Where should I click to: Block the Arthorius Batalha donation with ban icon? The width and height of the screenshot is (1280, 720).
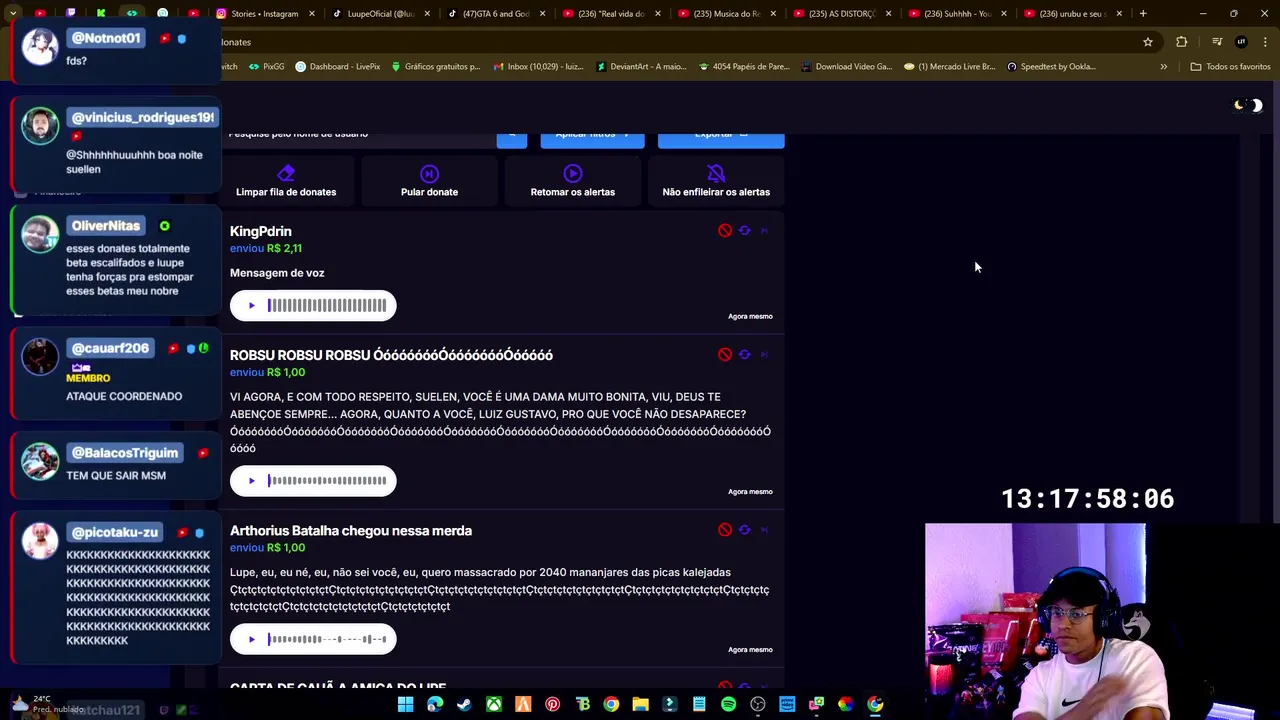point(725,530)
